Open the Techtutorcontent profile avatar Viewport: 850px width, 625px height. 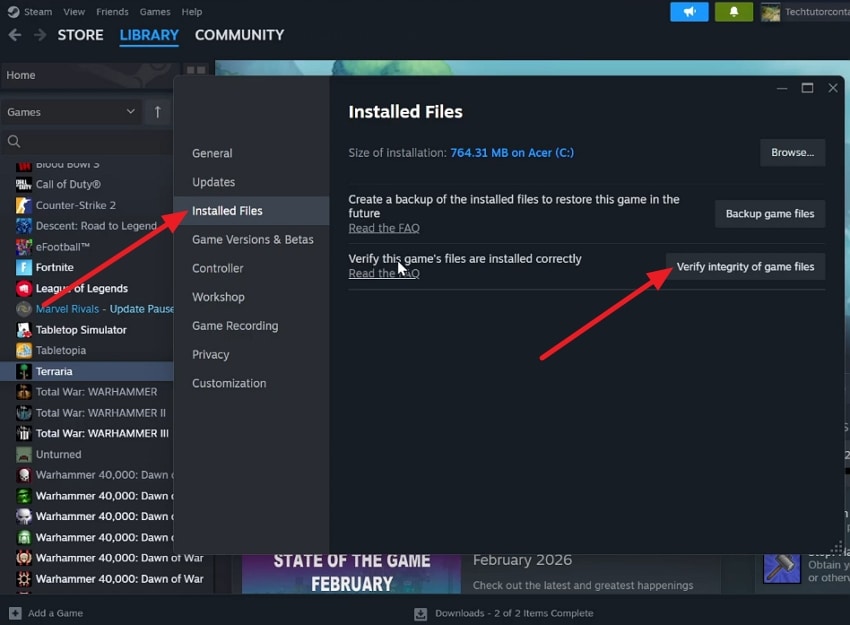tap(770, 12)
